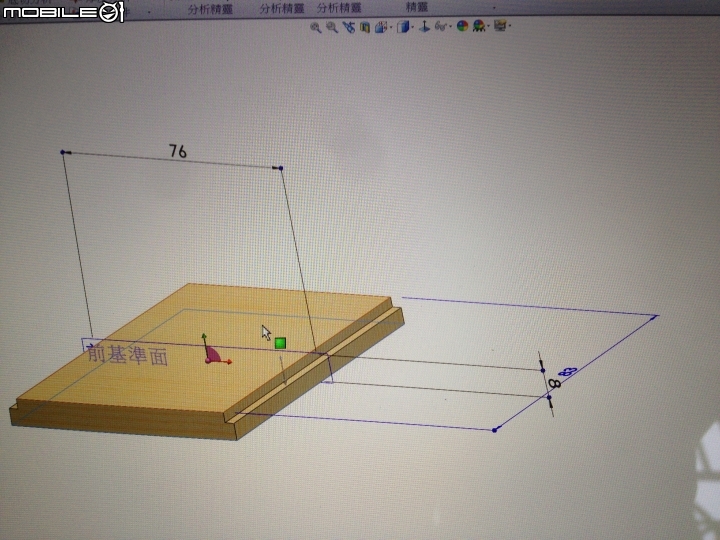This screenshot has height=540, width=720.
Task: Select the 前基準面 plane label
Action: point(127,355)
